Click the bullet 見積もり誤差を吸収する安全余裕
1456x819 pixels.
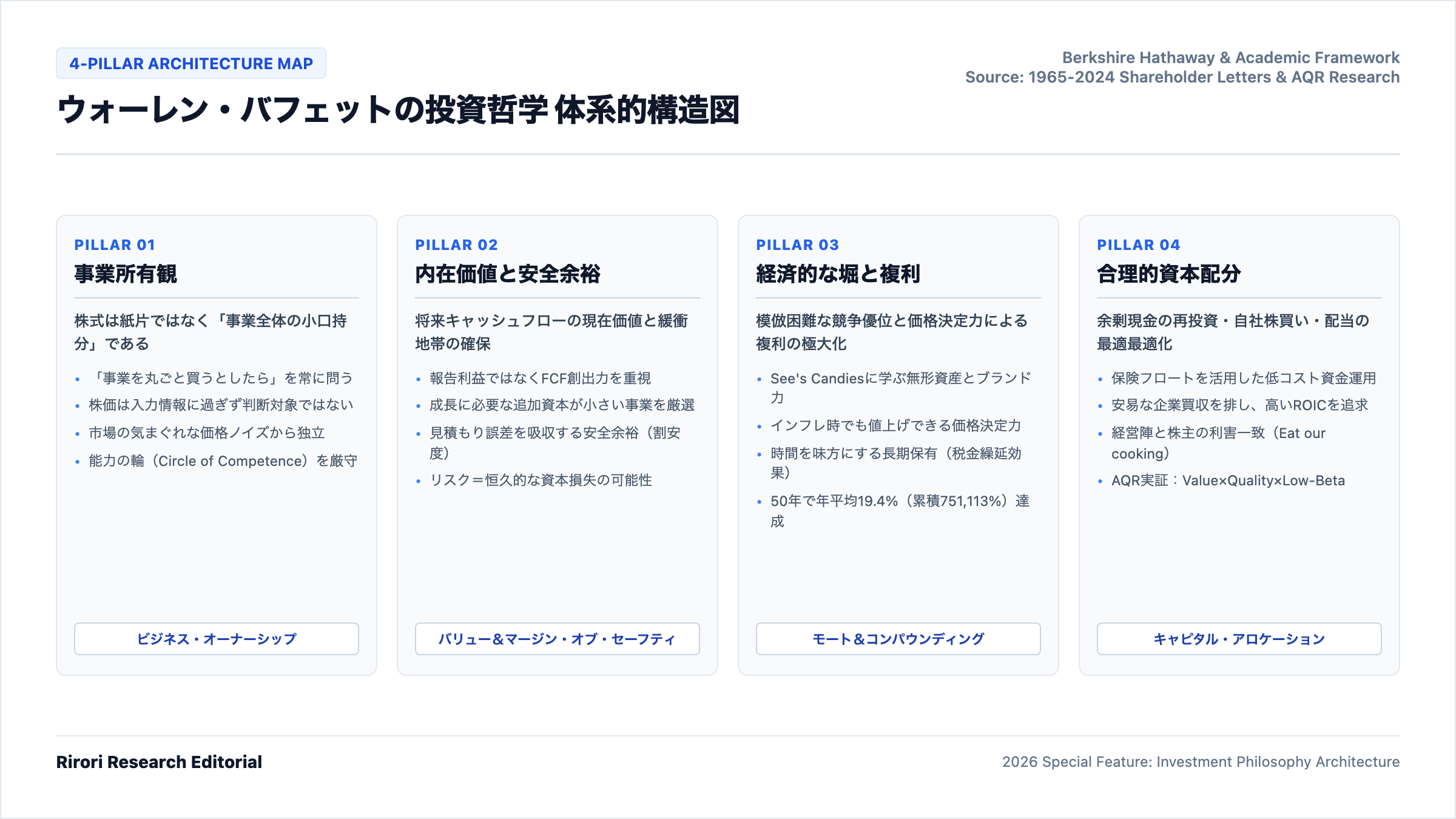555,443
